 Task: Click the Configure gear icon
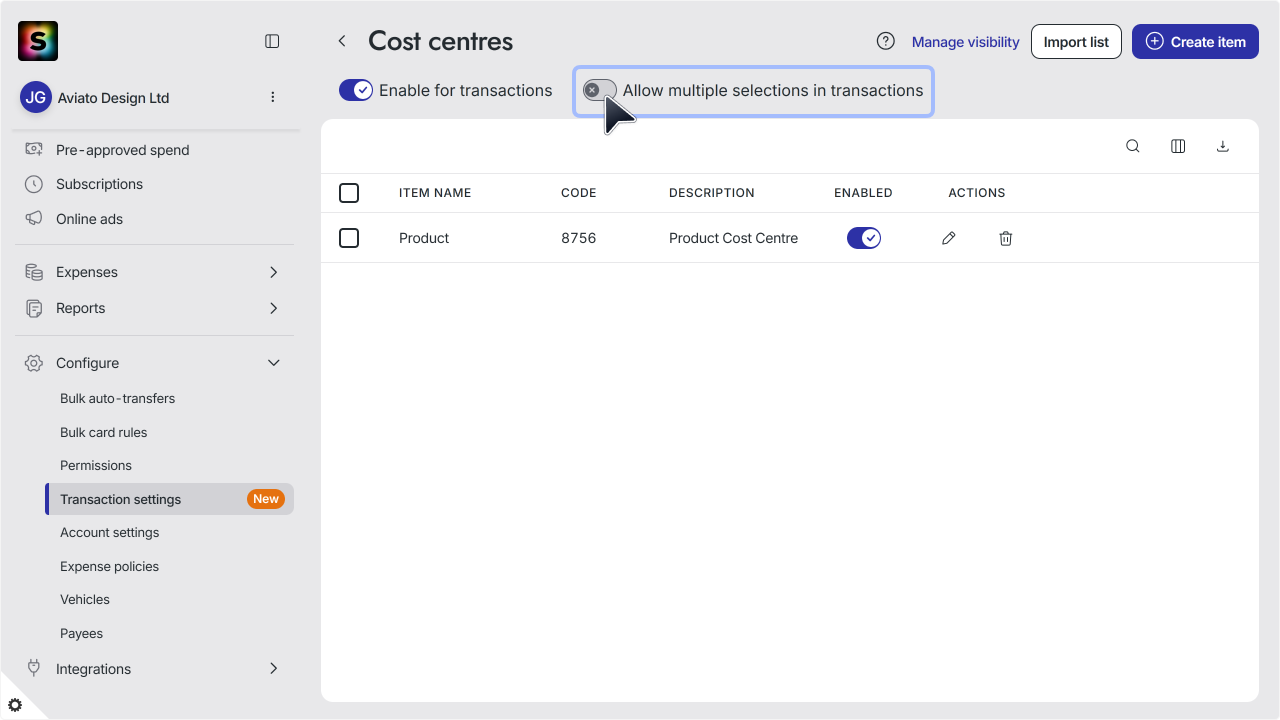[34, 363]
